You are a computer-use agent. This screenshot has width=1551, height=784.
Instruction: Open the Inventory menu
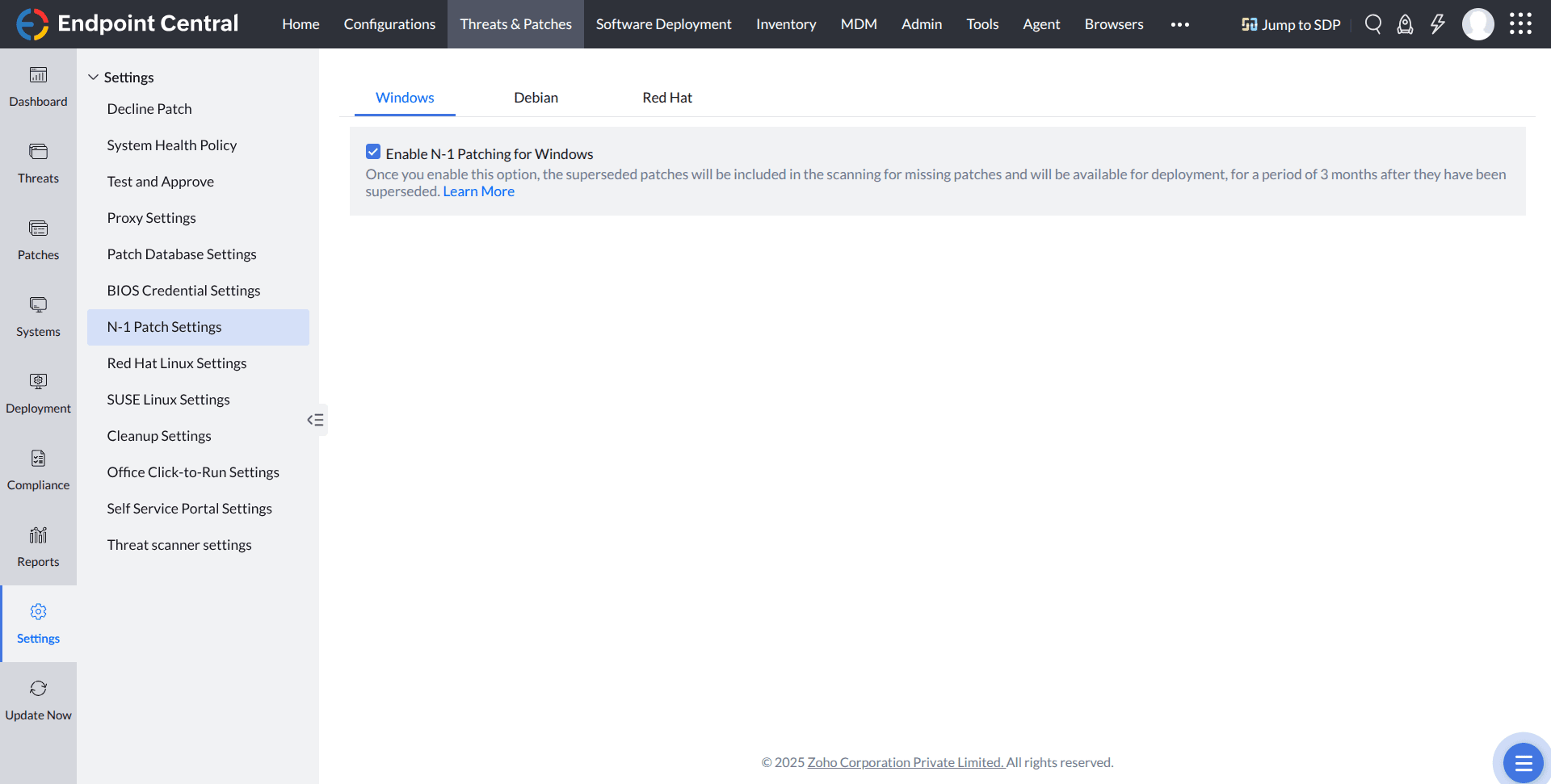click(x=786, y=24)
